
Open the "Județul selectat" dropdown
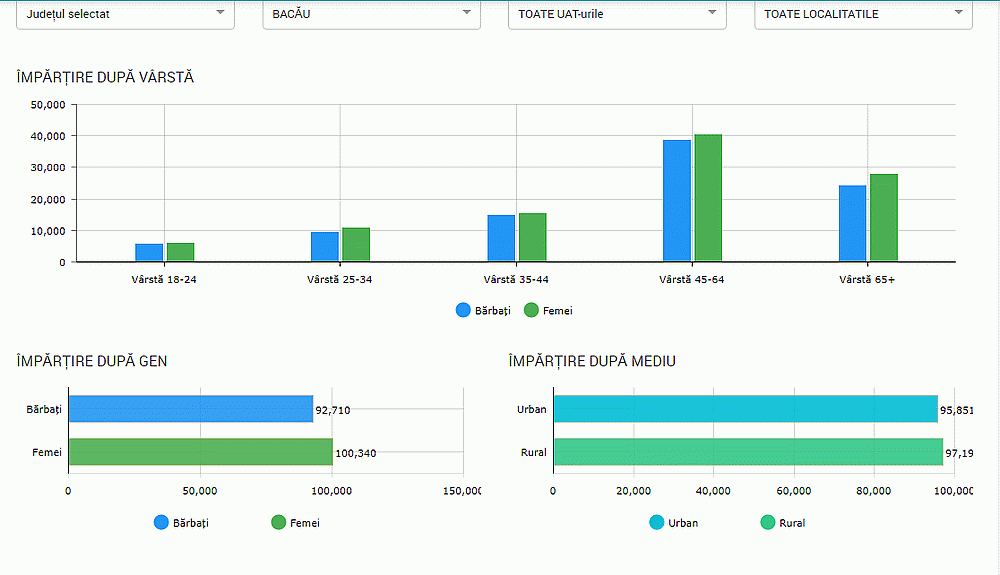tap(125, 14)
